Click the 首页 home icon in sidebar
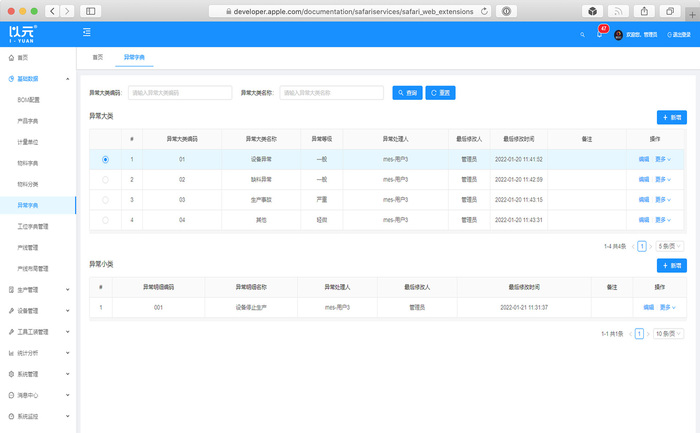 point(10,58)
